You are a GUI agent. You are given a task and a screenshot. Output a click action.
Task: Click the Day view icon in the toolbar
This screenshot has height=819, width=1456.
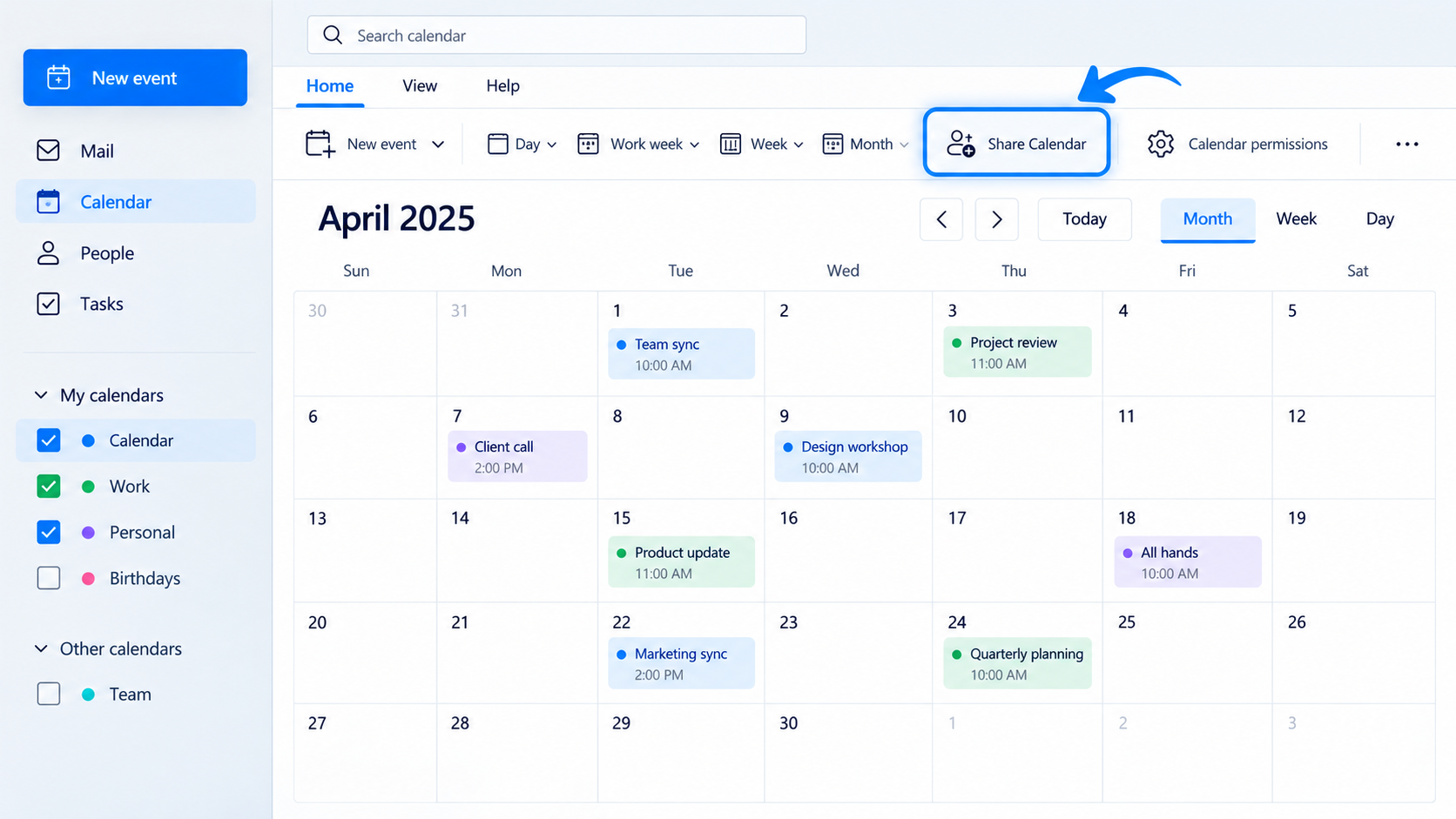point(497,144)
